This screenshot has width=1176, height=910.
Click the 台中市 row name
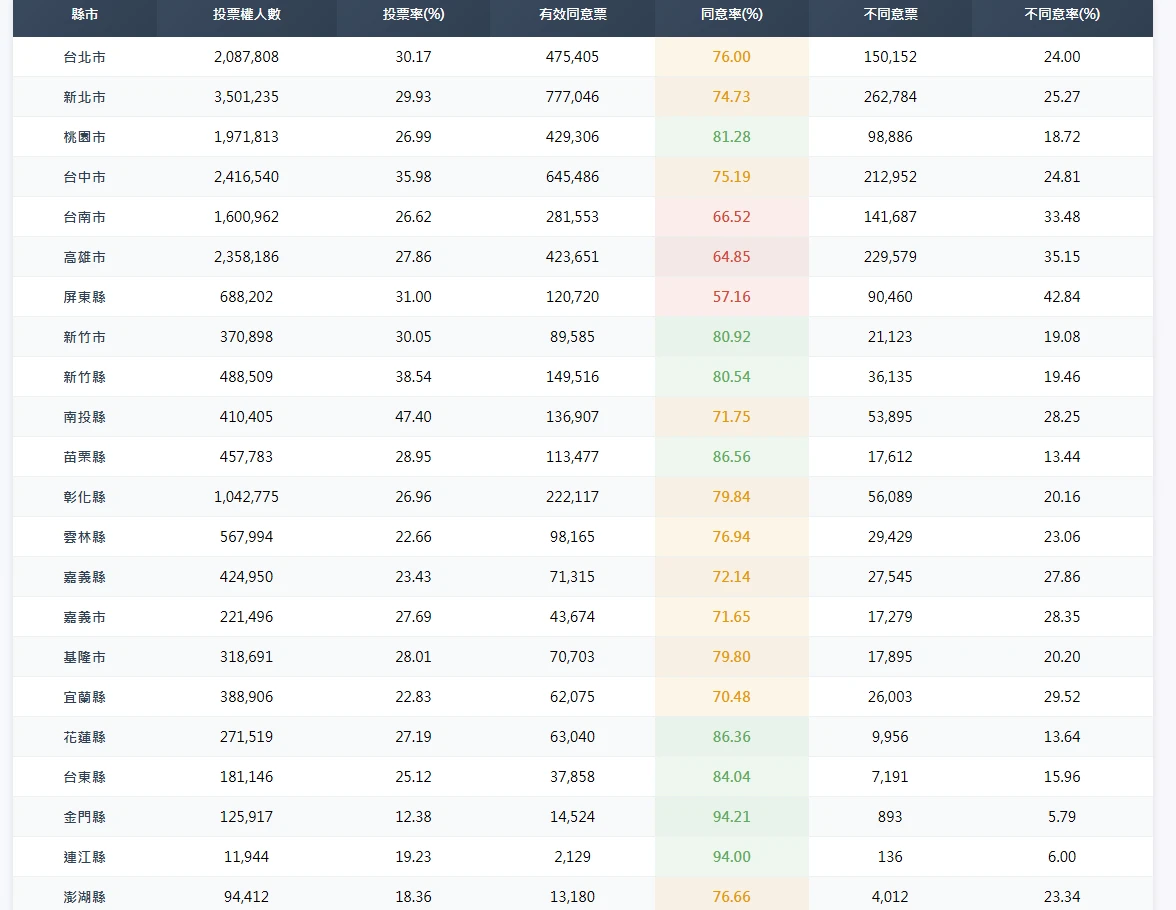85,177
